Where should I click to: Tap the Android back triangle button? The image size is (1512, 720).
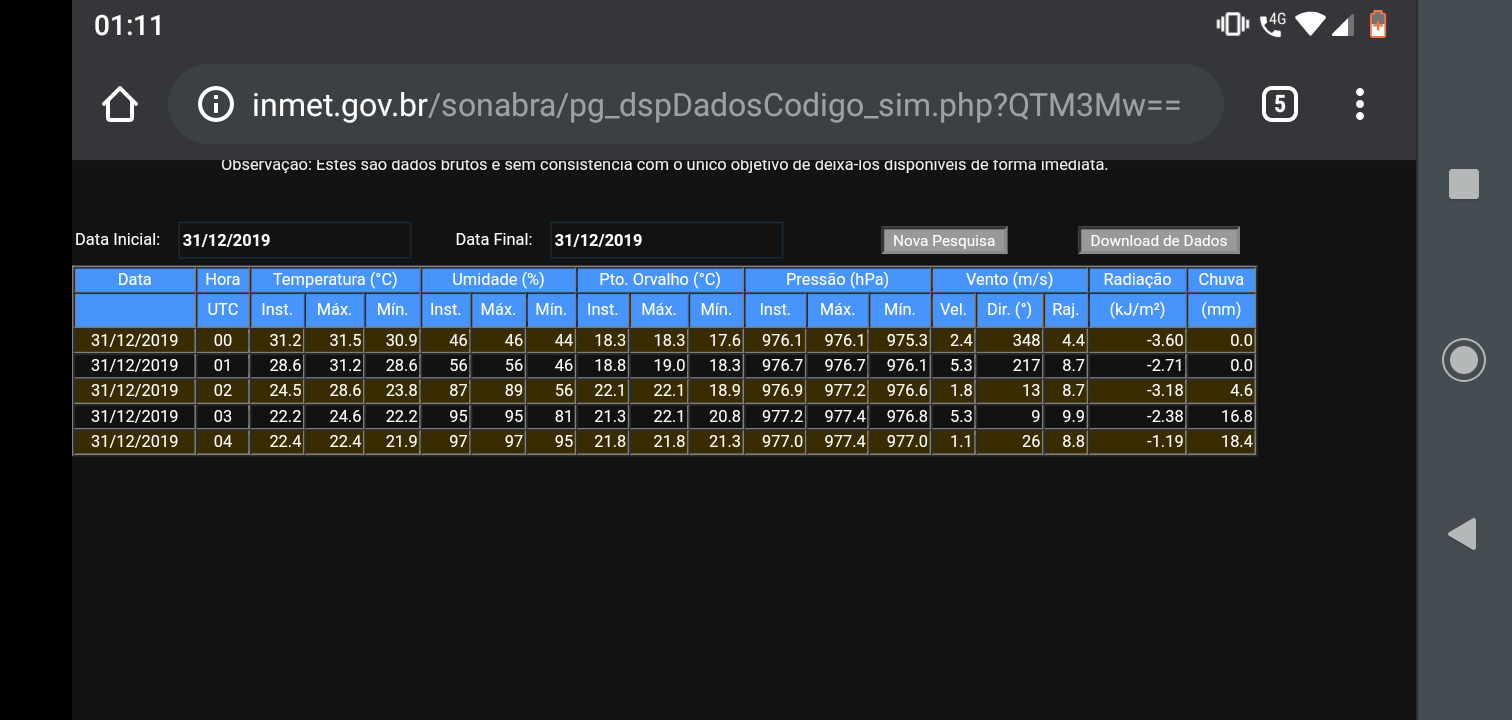click(x=1462, y=535)
